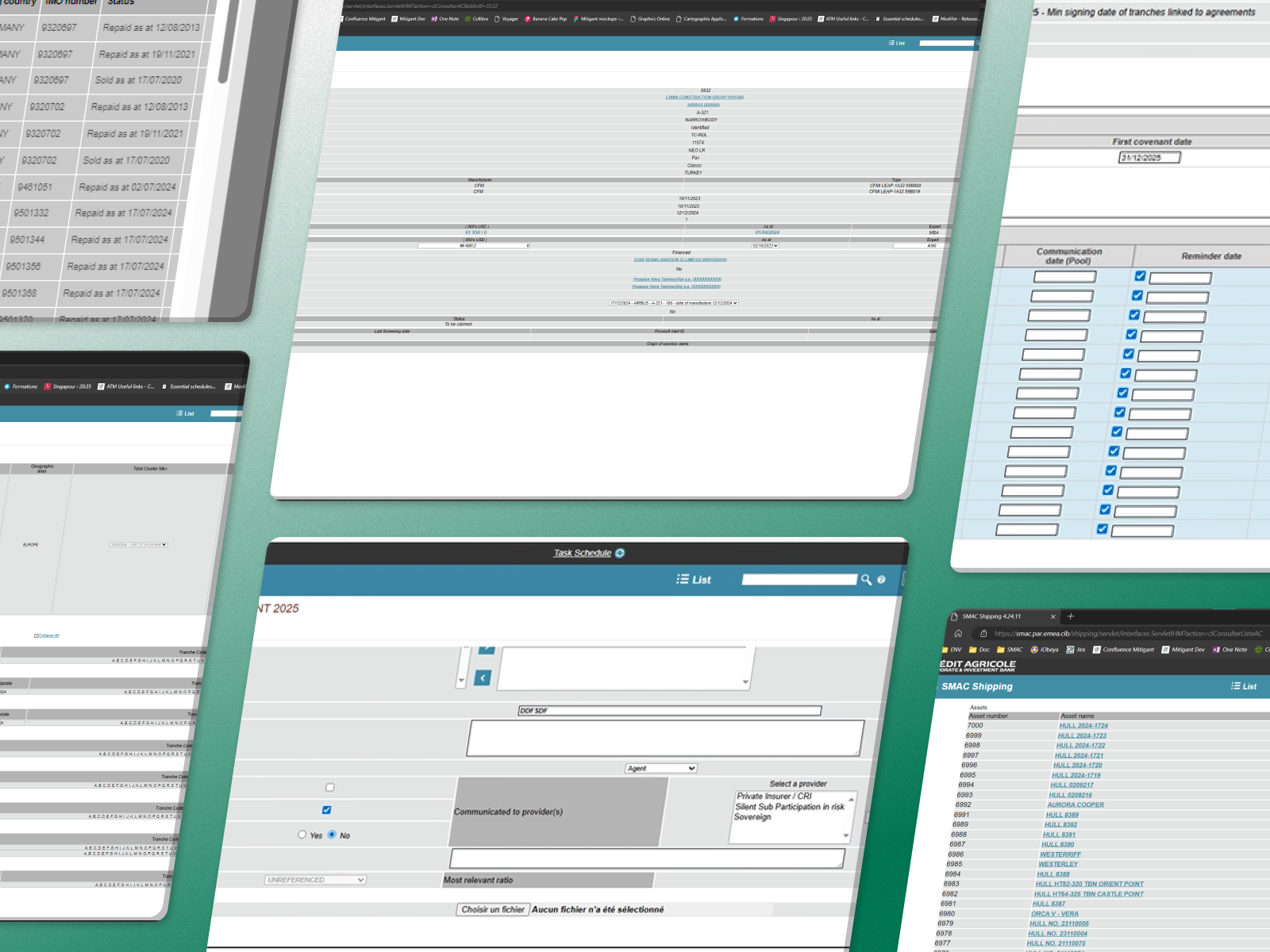Viewport: 1270px width, 952px height.
Task: Open the dropdown in the EUROPE row
Action: pyautogui.click(x=139, y=545)
